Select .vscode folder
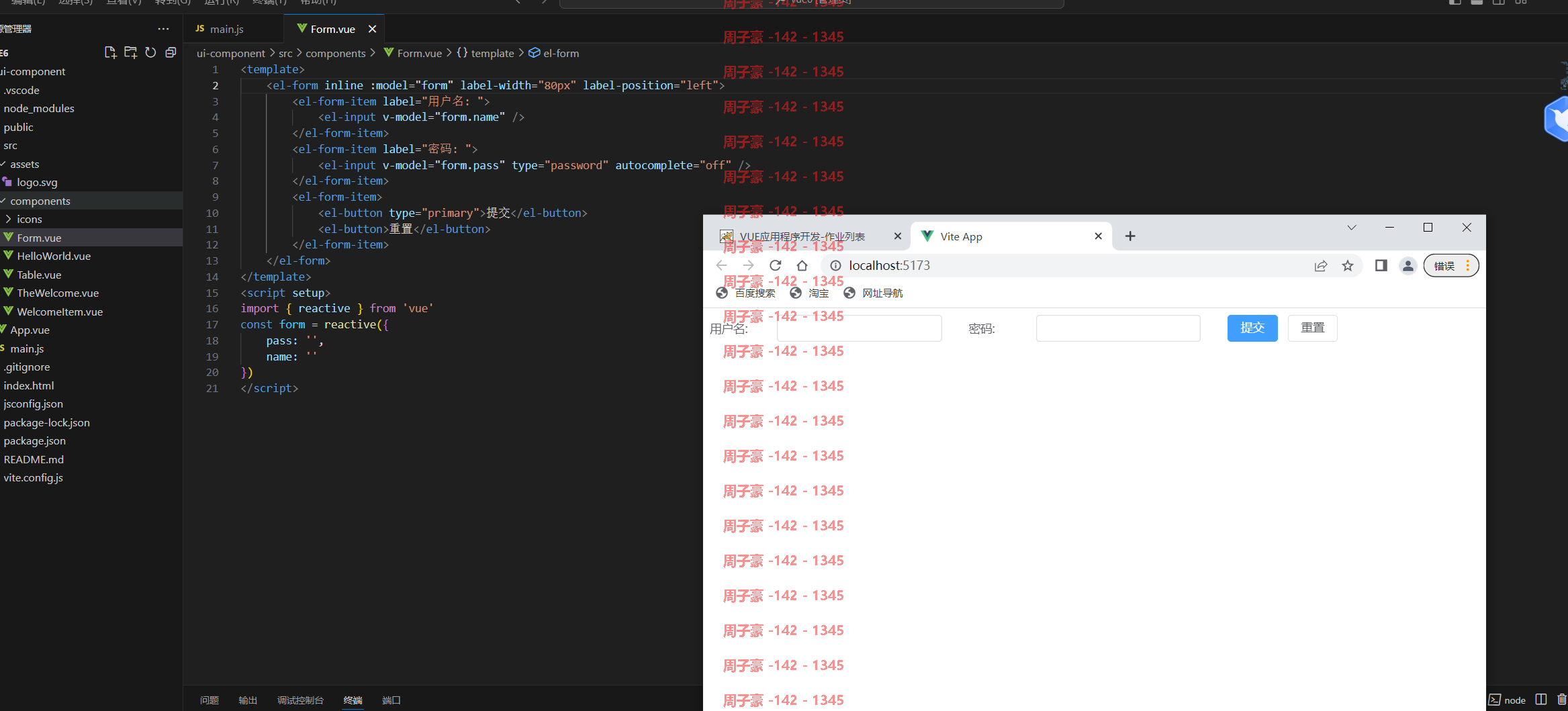 coord(21,90)
